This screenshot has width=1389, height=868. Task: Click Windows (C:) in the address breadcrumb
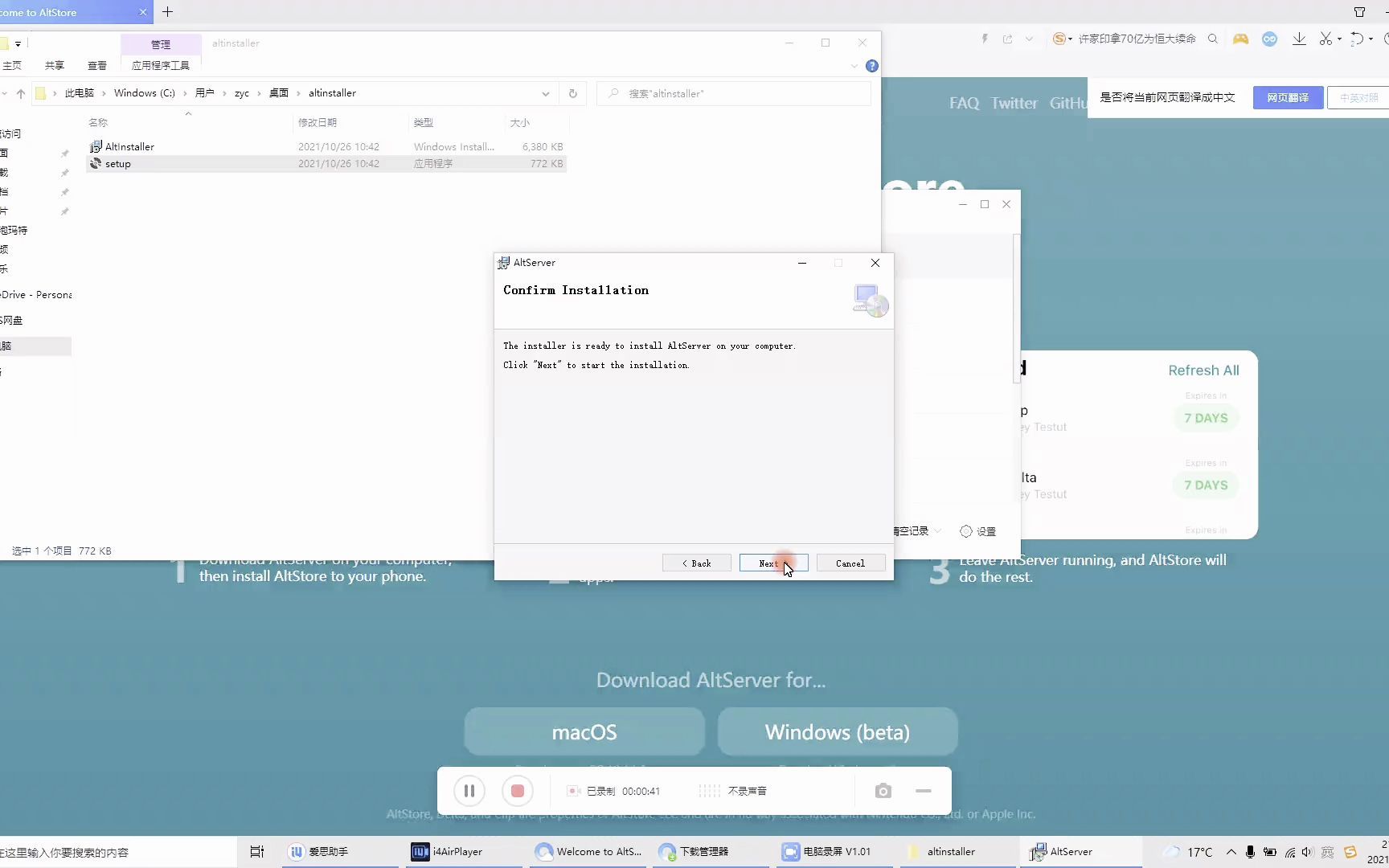click(145, 93)
